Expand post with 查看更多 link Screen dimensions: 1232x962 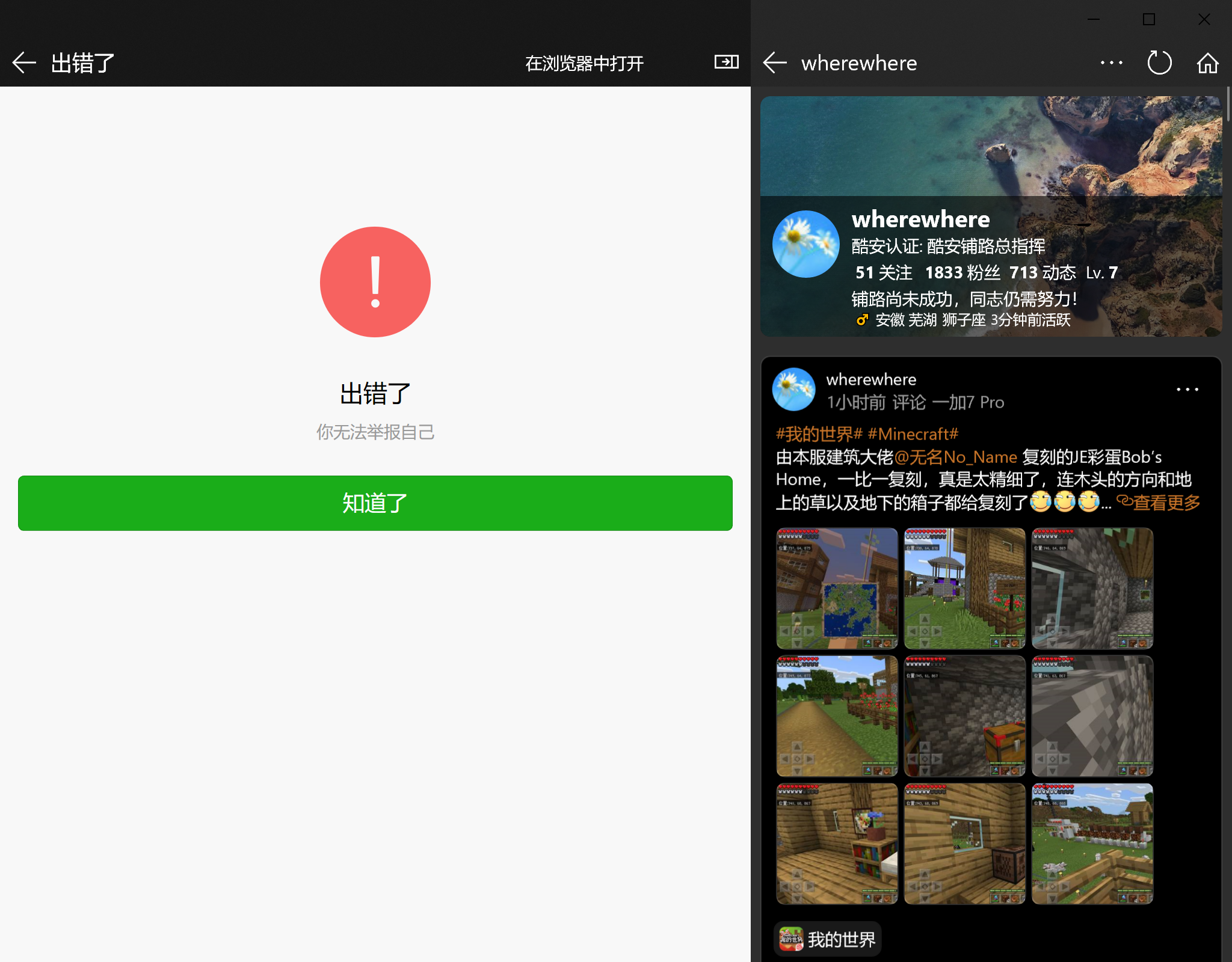(1159, 502)
